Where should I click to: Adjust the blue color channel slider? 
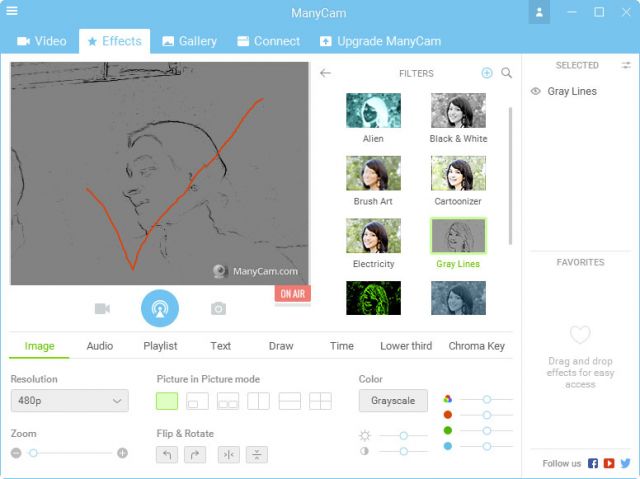tap(487, 446)
